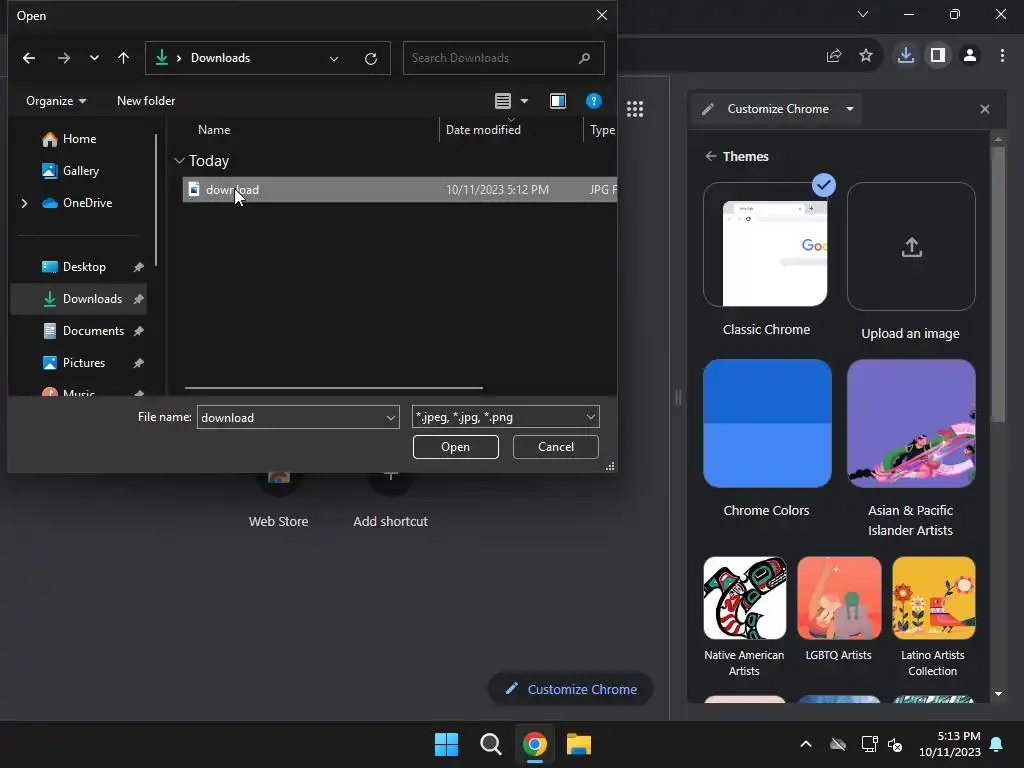Sort by Name column

(214, 129)
